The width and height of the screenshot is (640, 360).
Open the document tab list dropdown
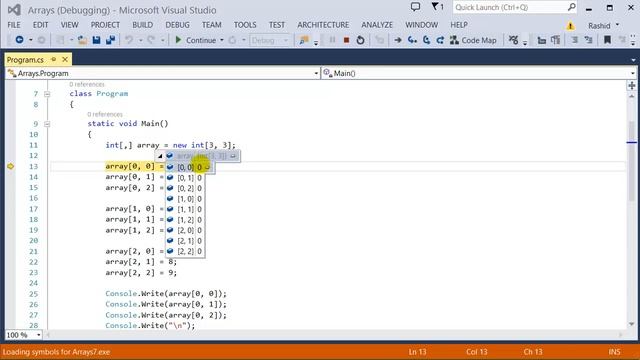pyautogui.click(x=633, y=60)
